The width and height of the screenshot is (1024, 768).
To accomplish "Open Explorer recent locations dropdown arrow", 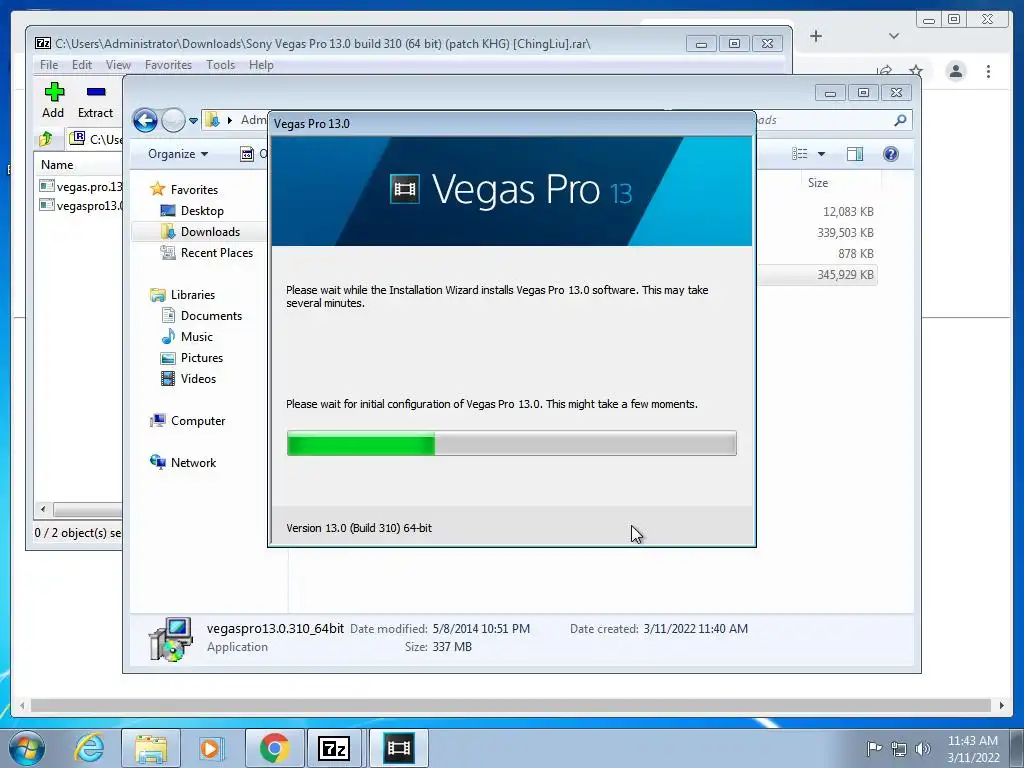I will (193, 121).
